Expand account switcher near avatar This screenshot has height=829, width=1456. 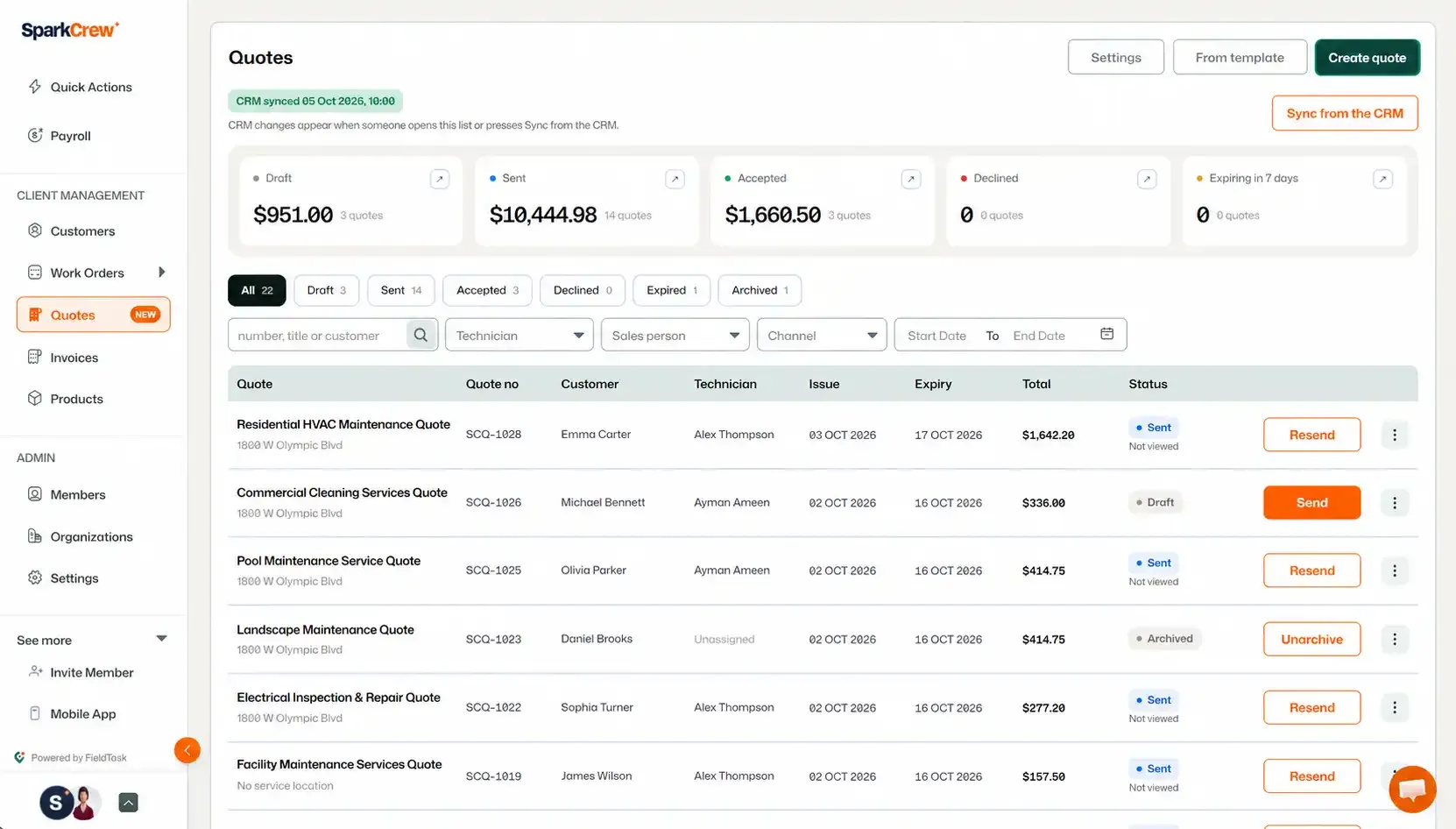[x=128, y=802]
